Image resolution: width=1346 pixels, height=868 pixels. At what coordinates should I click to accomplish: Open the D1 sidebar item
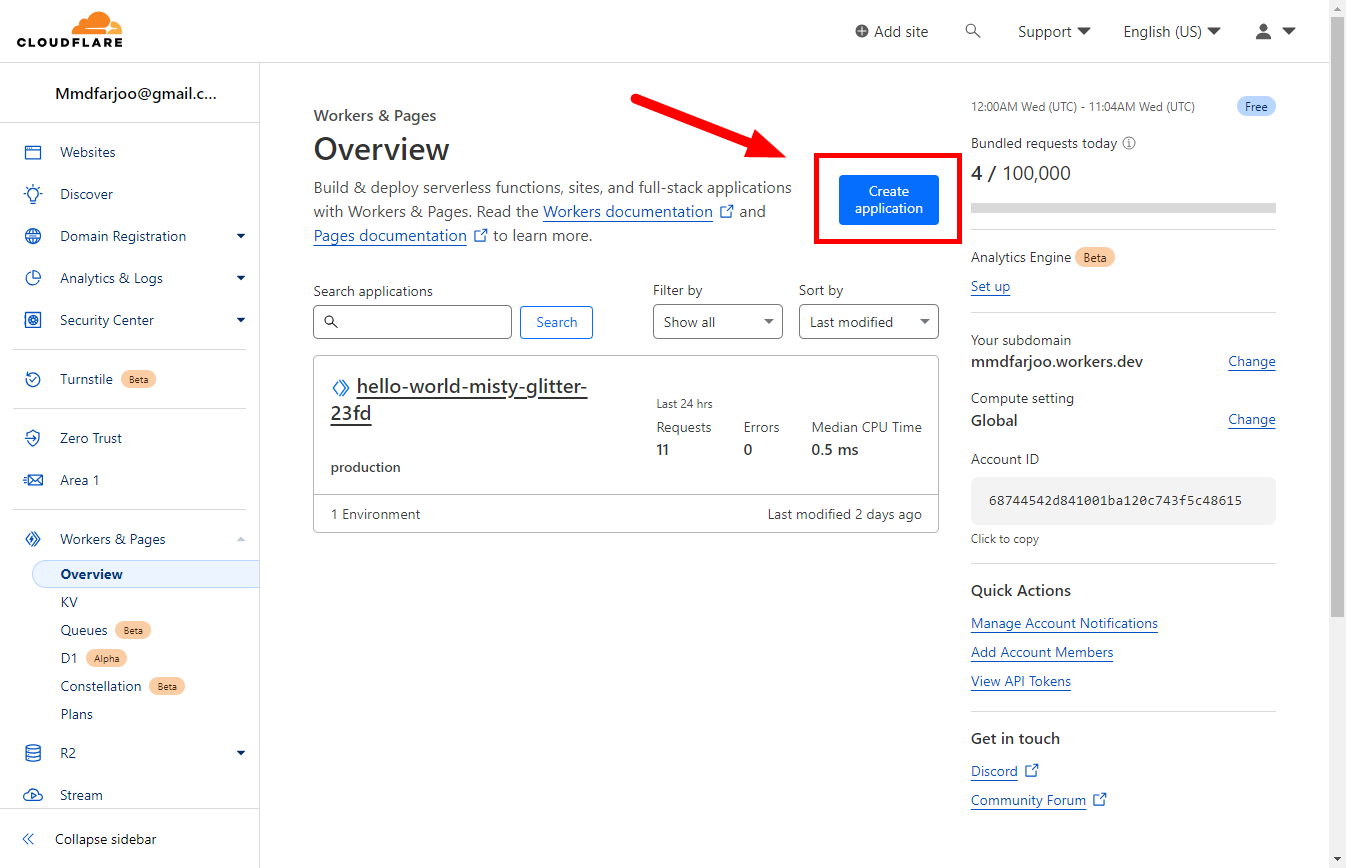[x=68, y=658]
